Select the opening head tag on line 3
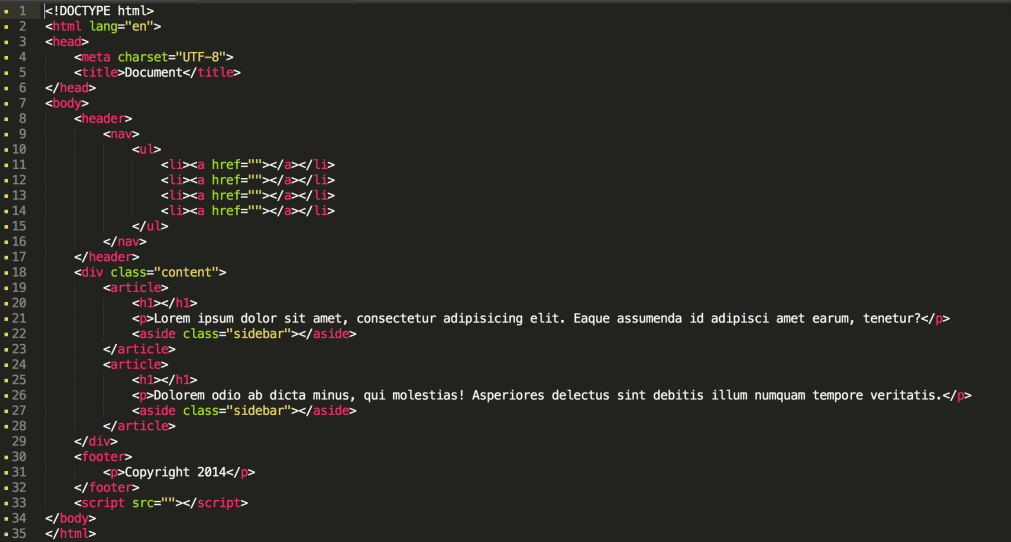 click(x=67, y=42)
